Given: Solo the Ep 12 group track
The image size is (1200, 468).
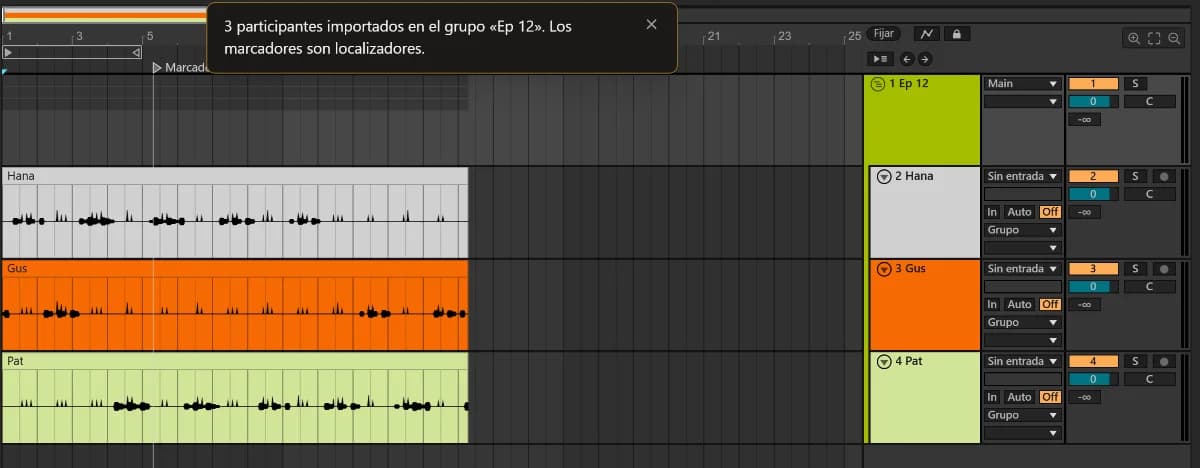Looking at the screenshot, I should tap(1135, 84).
